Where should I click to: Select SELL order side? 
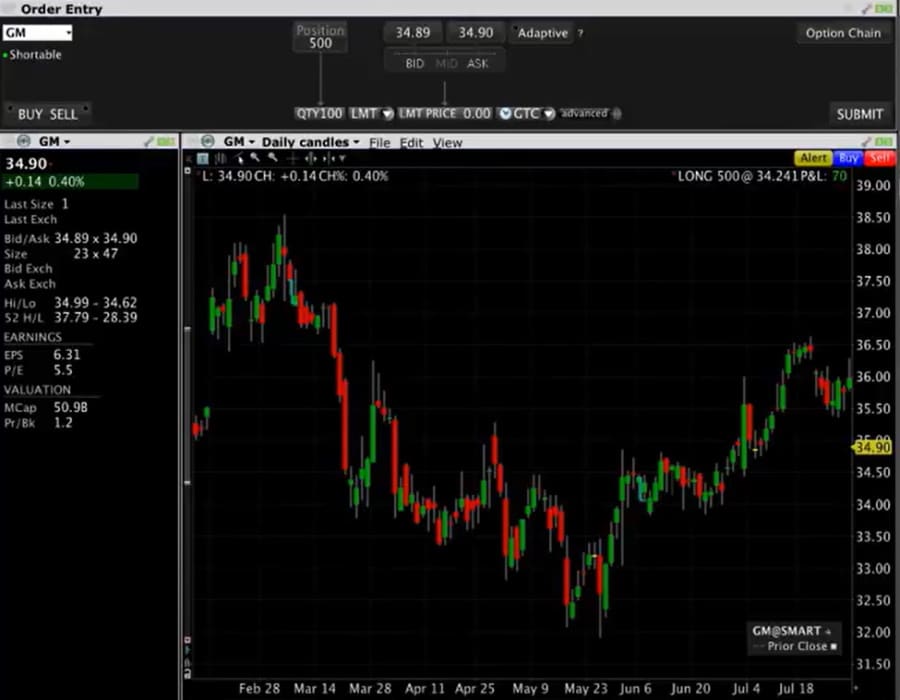[64, 114]
